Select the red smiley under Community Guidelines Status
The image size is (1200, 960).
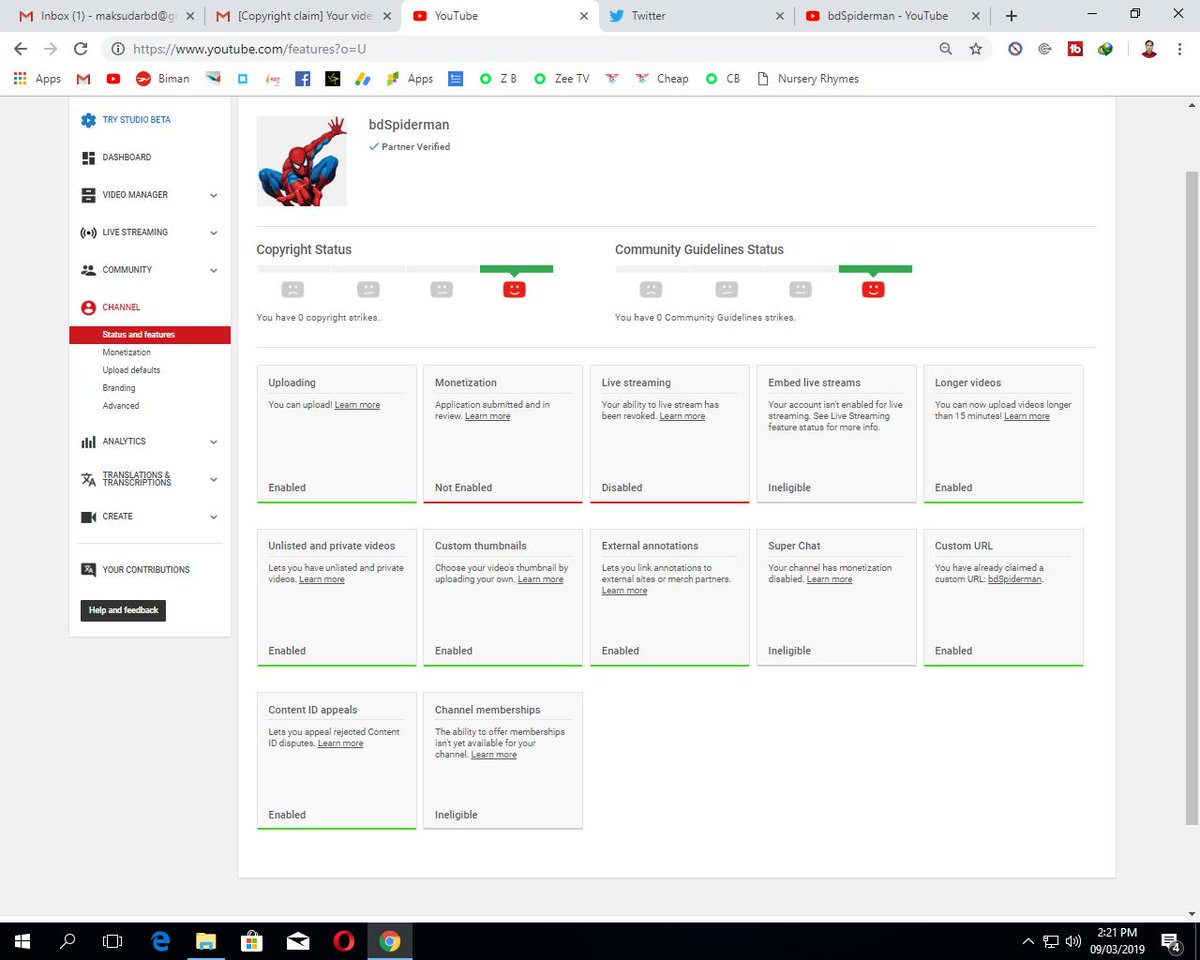pos(873,289)
